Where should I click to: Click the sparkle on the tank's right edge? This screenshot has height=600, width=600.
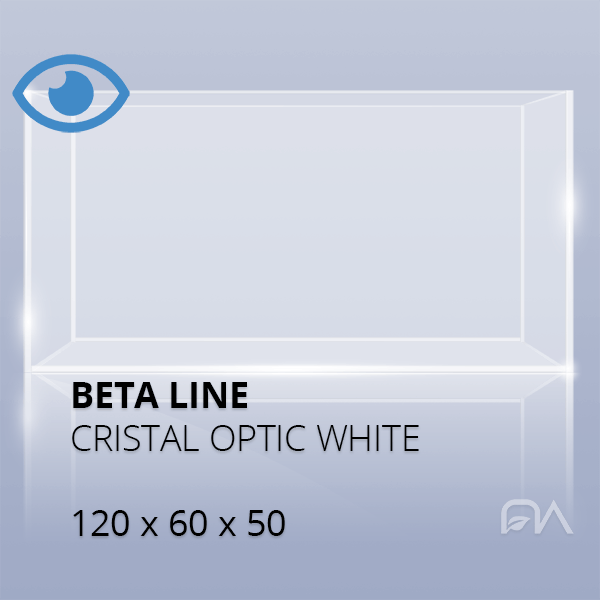coord(571,205)
